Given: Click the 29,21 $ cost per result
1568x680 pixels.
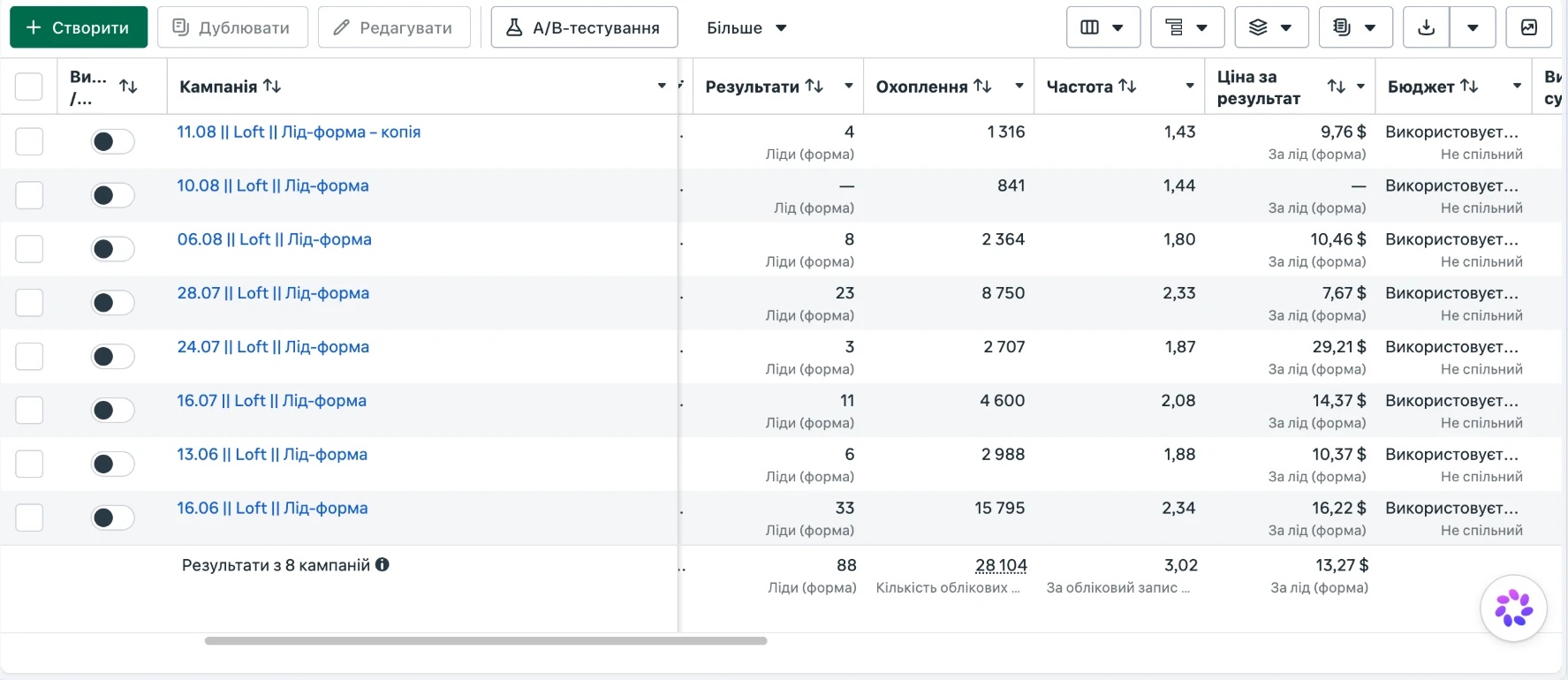Looking at the screenshot, I should pyautogui.click(x=1339, y=347).
